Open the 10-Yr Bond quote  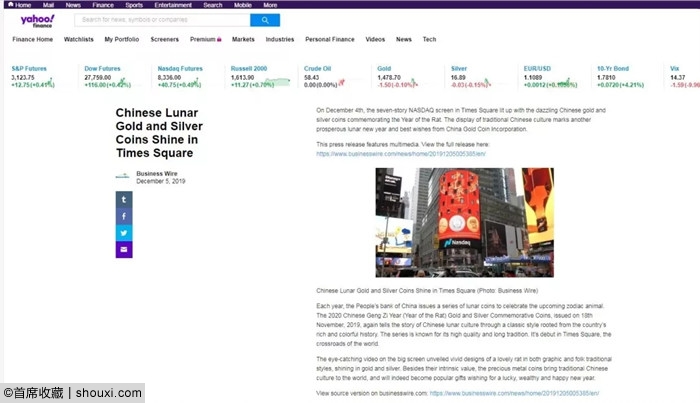tap(613, 69)
